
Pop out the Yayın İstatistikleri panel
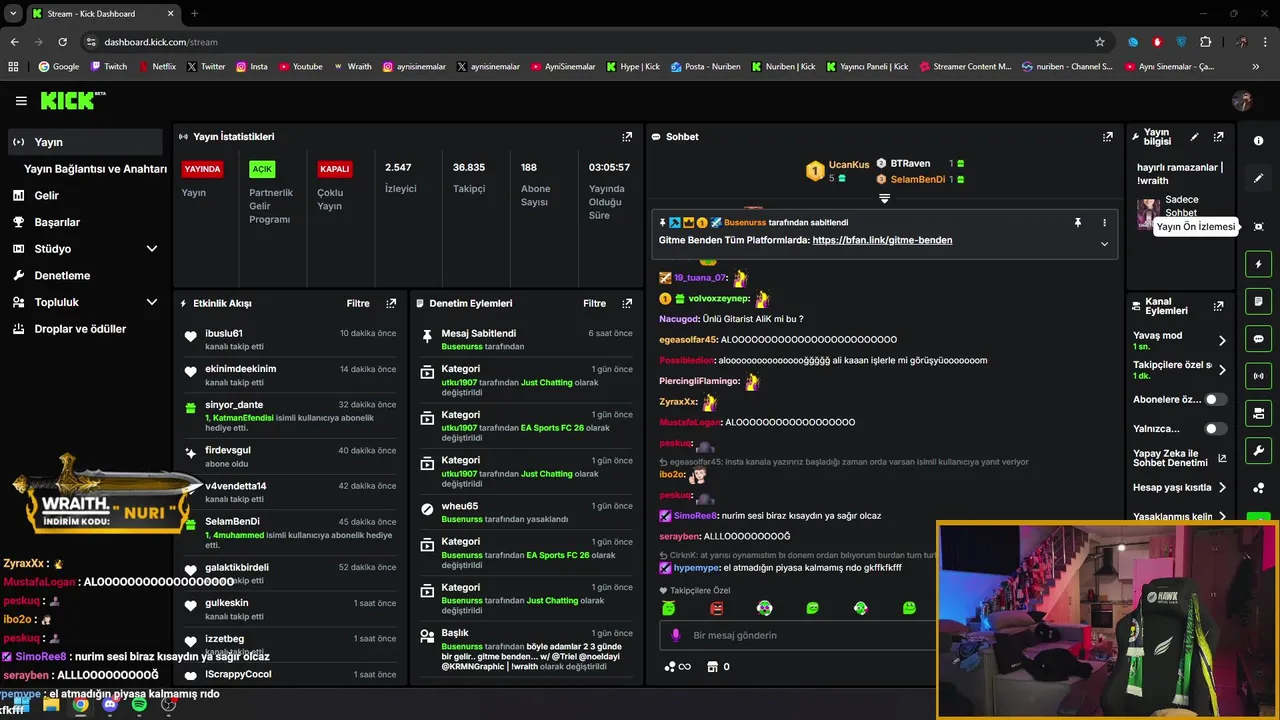click(x=627, y=137)
